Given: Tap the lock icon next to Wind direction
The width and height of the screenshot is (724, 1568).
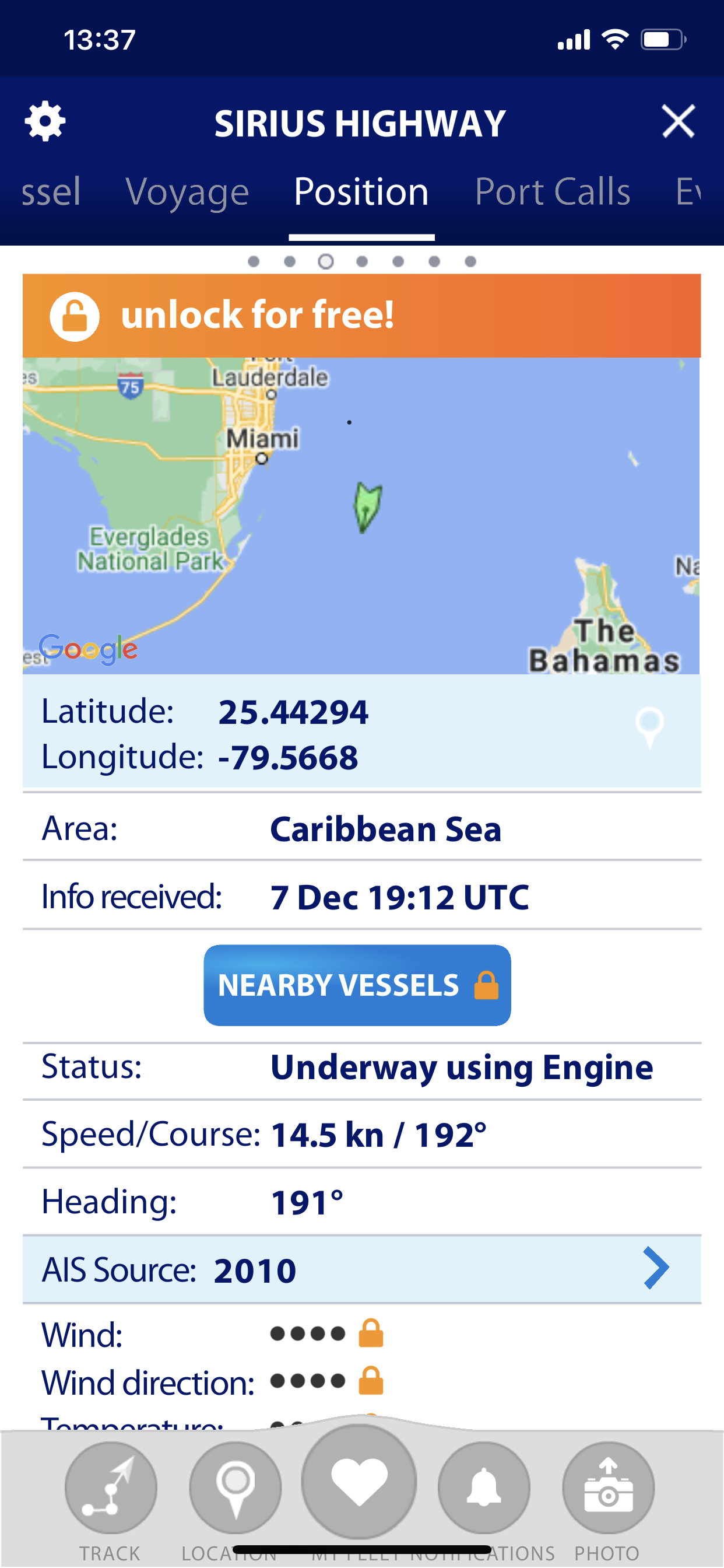Looking at the screenshot, I should 371,1381.
